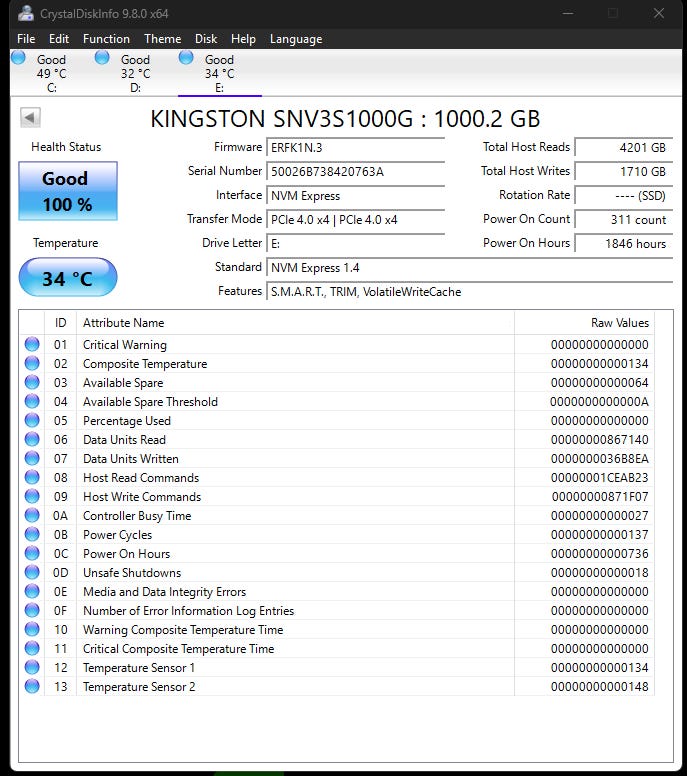
Task: Open the Function menu
Action: point(106,39)
